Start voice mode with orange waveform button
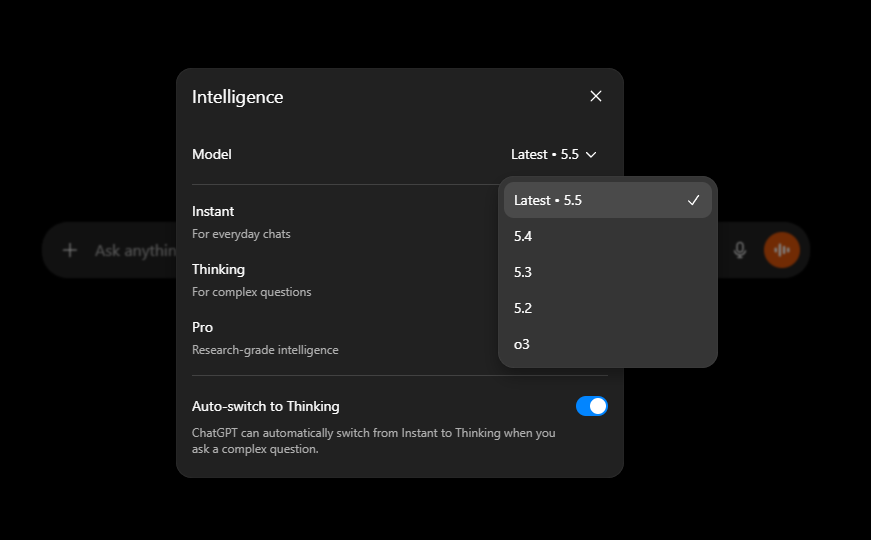Viewport: 871px width, 540px height. coord(782,250)
